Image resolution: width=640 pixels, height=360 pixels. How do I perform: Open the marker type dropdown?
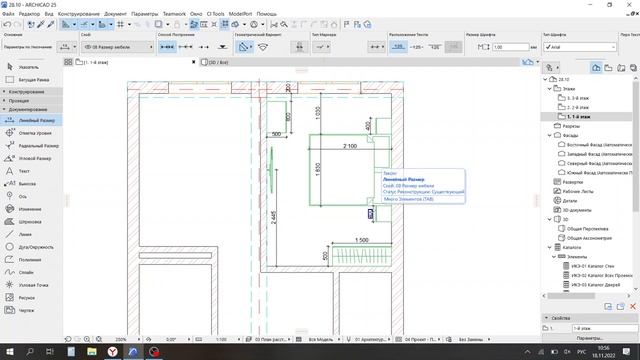(322, 47)
